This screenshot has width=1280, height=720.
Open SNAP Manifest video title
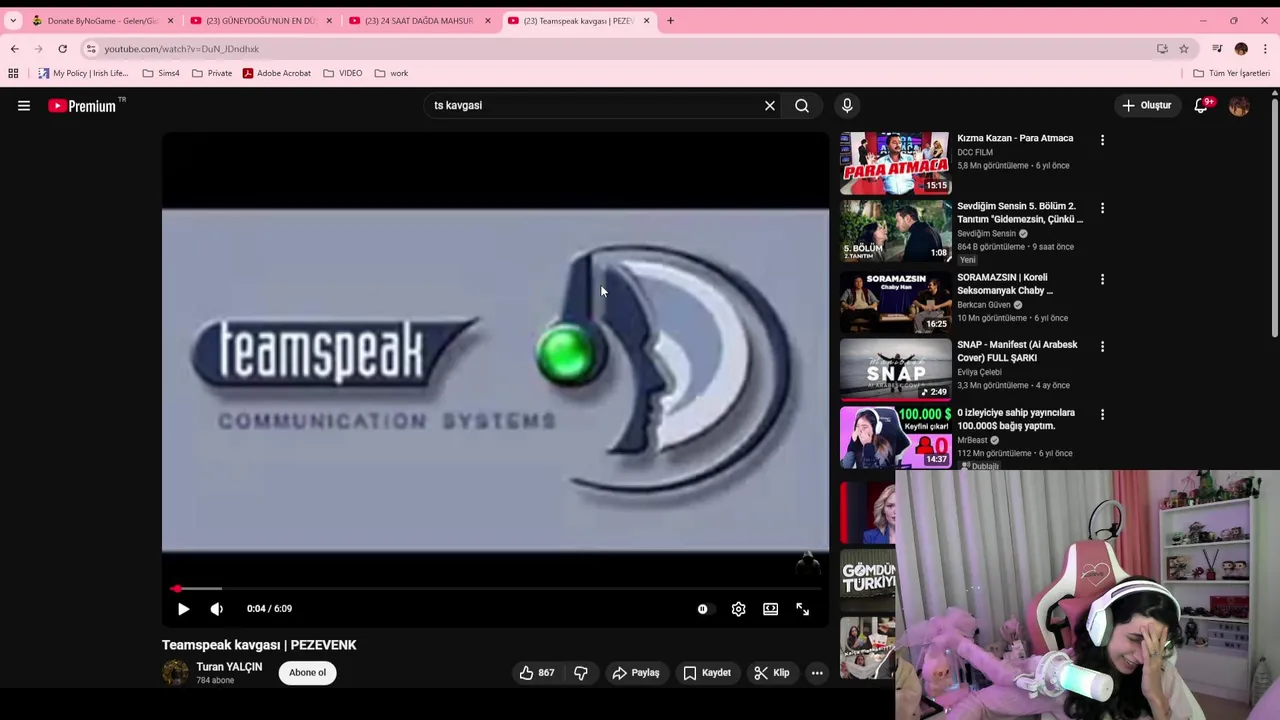[1017, 351]
